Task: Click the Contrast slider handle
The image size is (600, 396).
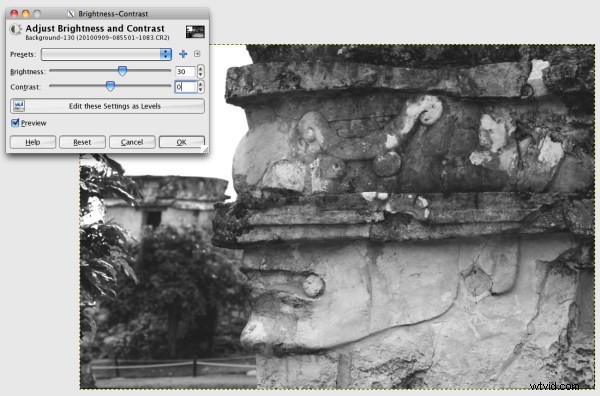Action: point(110,86)
